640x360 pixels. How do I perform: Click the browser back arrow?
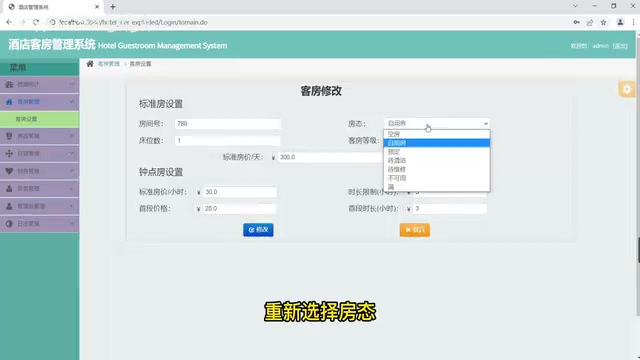[9, 22]
